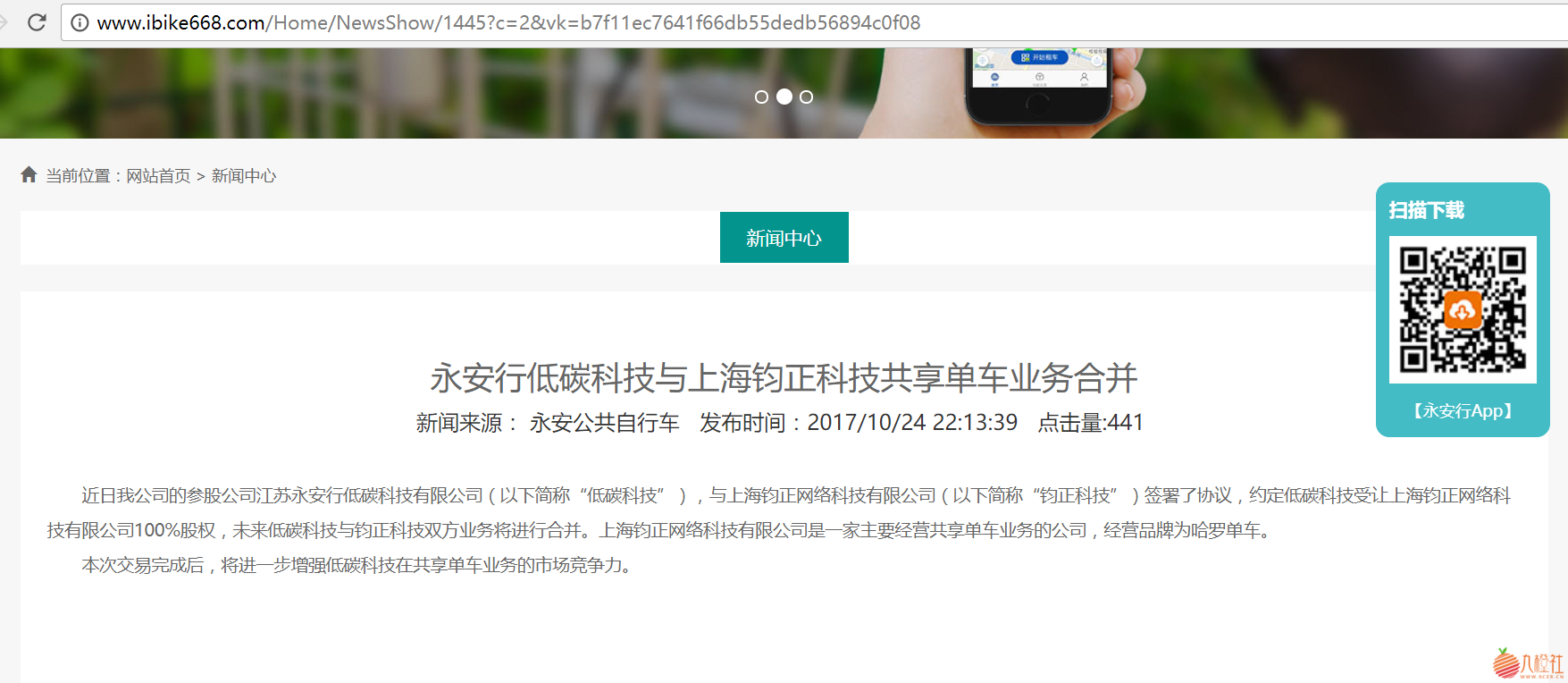Go to 网站首页 breadcrumb link
The image size is (1568, 683).
158,176
